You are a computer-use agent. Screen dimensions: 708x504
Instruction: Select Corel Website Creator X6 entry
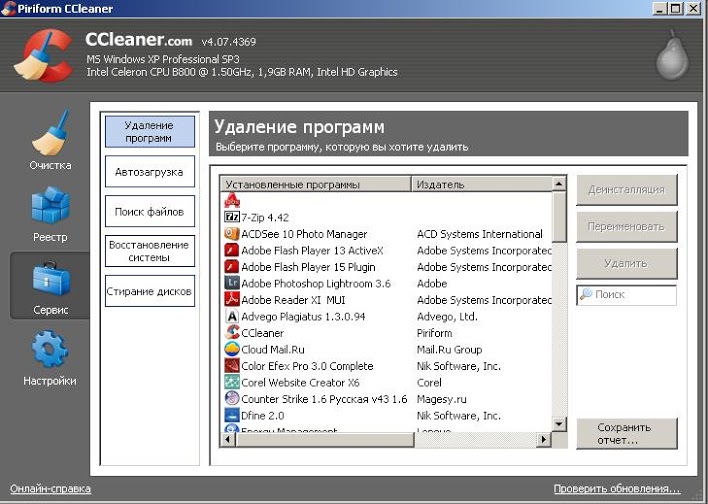pyautogui.click(x=300, y=383)
